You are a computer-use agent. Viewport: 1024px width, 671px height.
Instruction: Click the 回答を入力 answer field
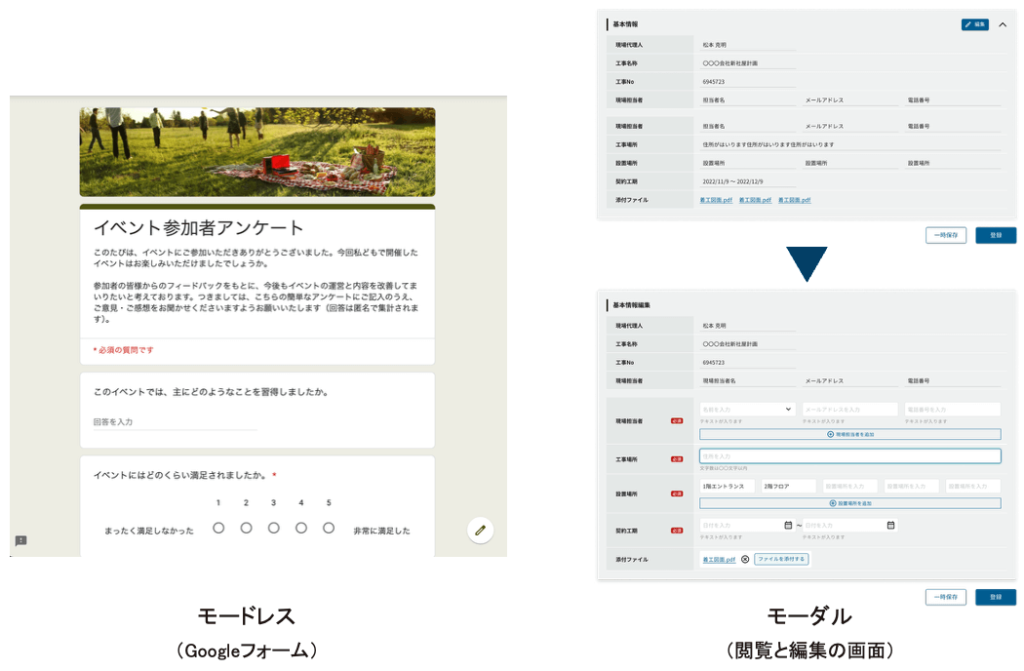click(174, 422)
